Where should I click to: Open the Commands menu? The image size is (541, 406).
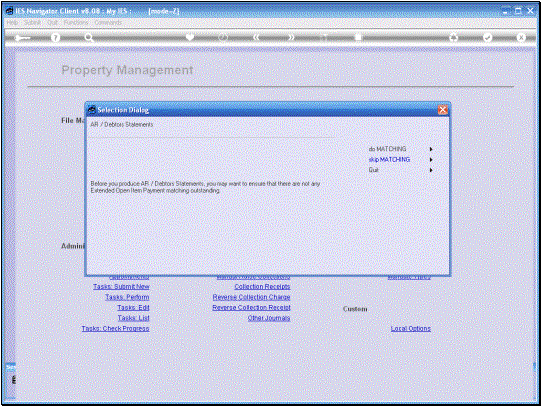[x=108, y=22]
